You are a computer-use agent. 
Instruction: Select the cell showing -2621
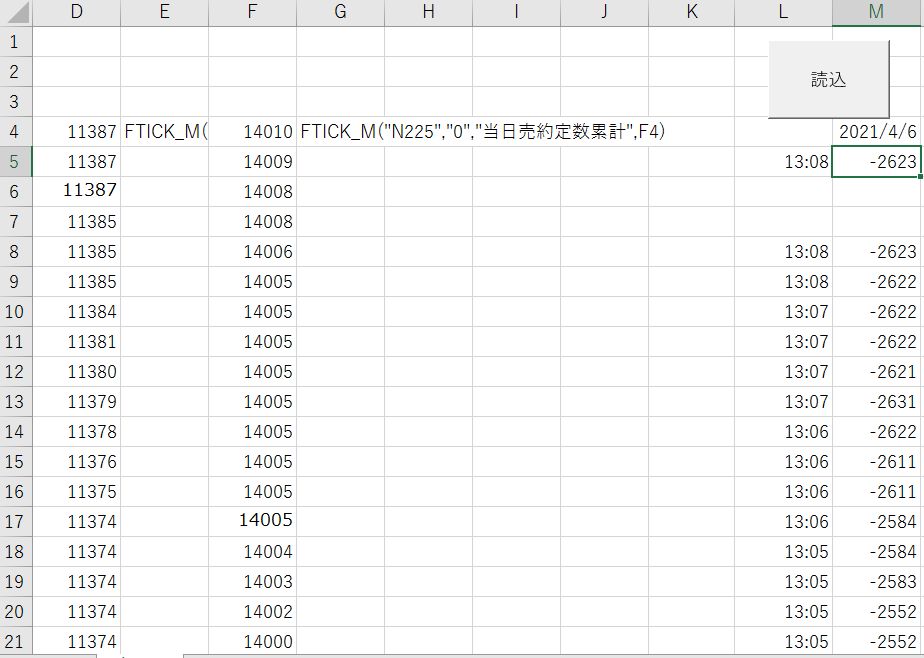point(877,371)
